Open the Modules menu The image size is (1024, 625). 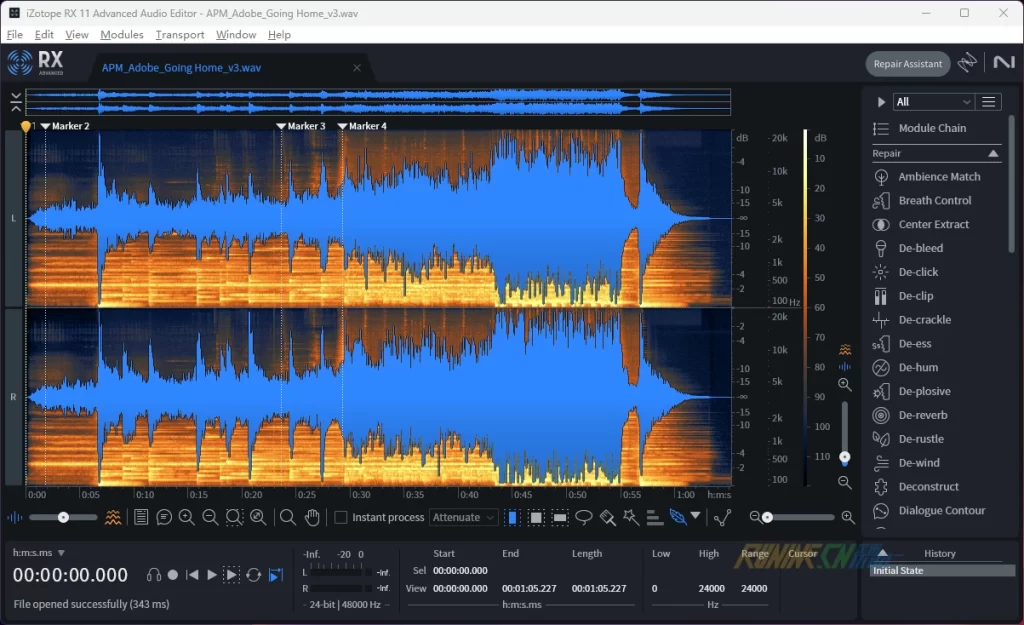[122, 34]
